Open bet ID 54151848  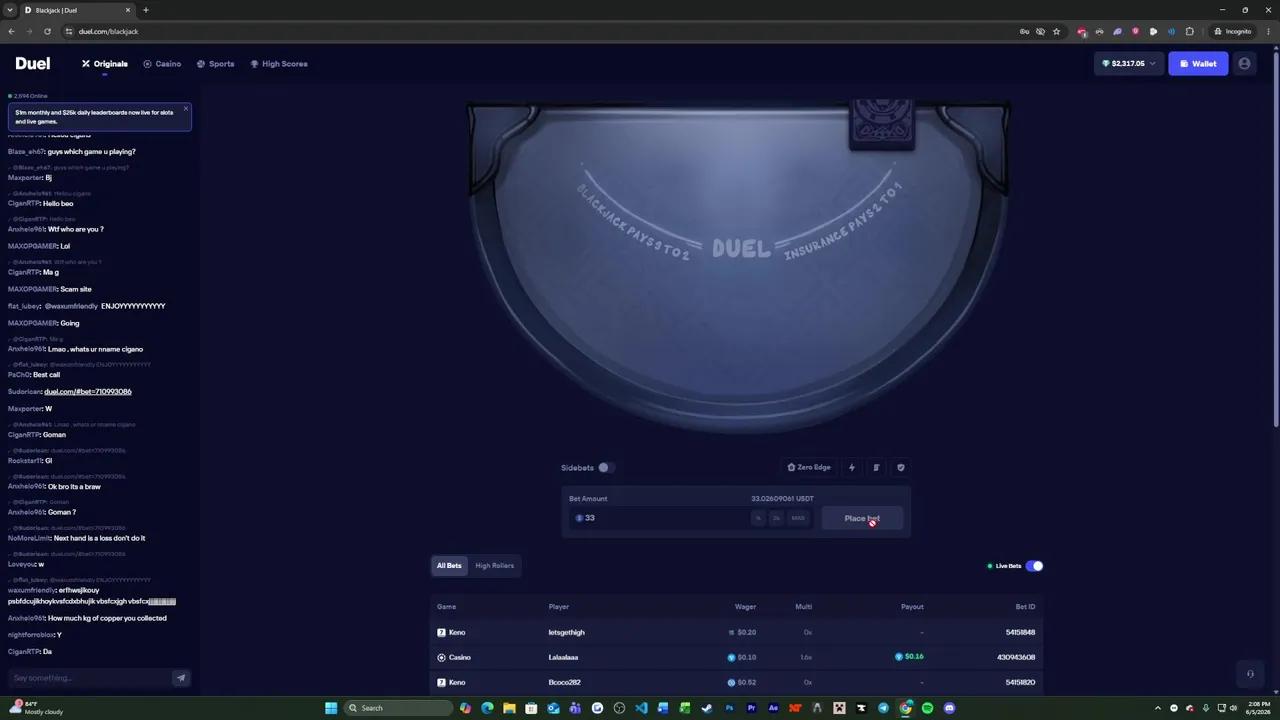click(1020, 633)
